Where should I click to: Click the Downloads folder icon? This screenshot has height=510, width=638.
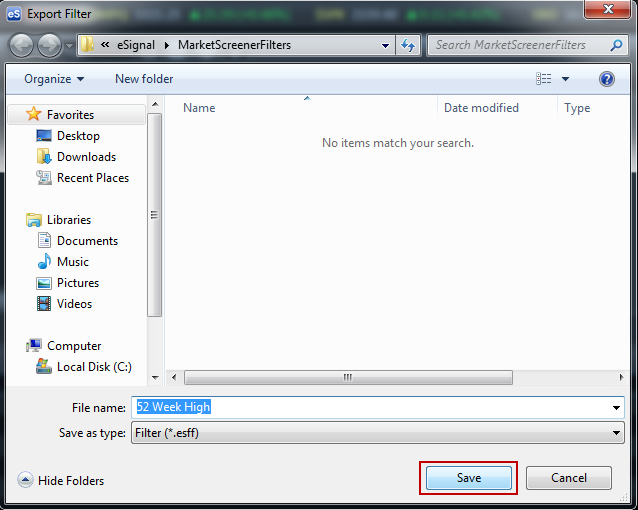[44, 156]
